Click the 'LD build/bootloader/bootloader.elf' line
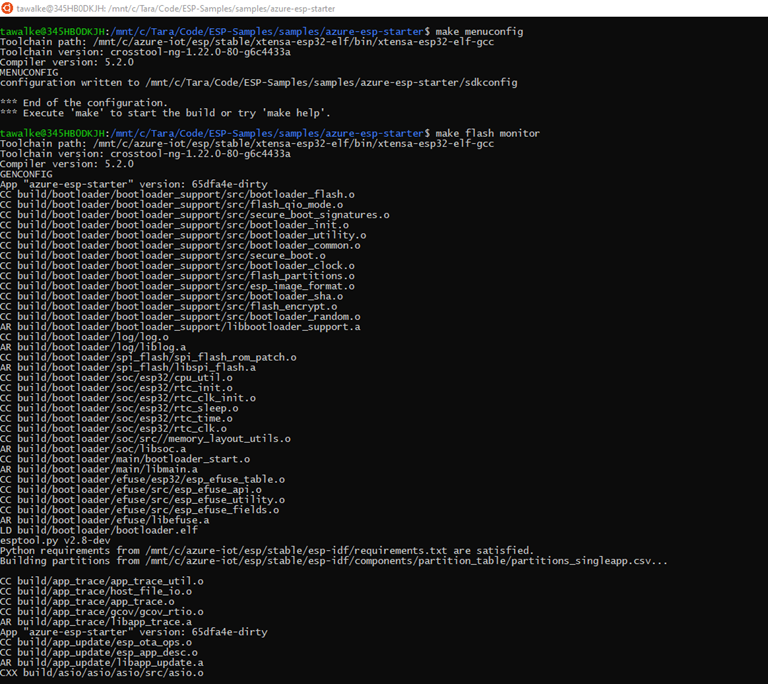The height and width of the screenshot is (684, 768). tap(99, 530)
